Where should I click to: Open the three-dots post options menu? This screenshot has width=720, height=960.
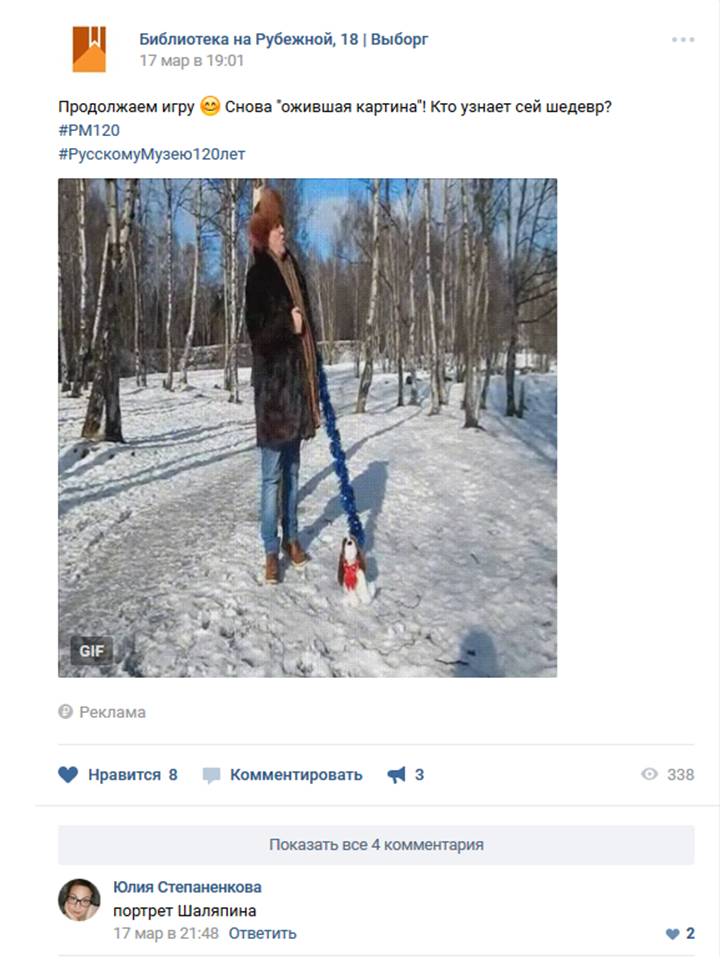click(x=683, y=40)
